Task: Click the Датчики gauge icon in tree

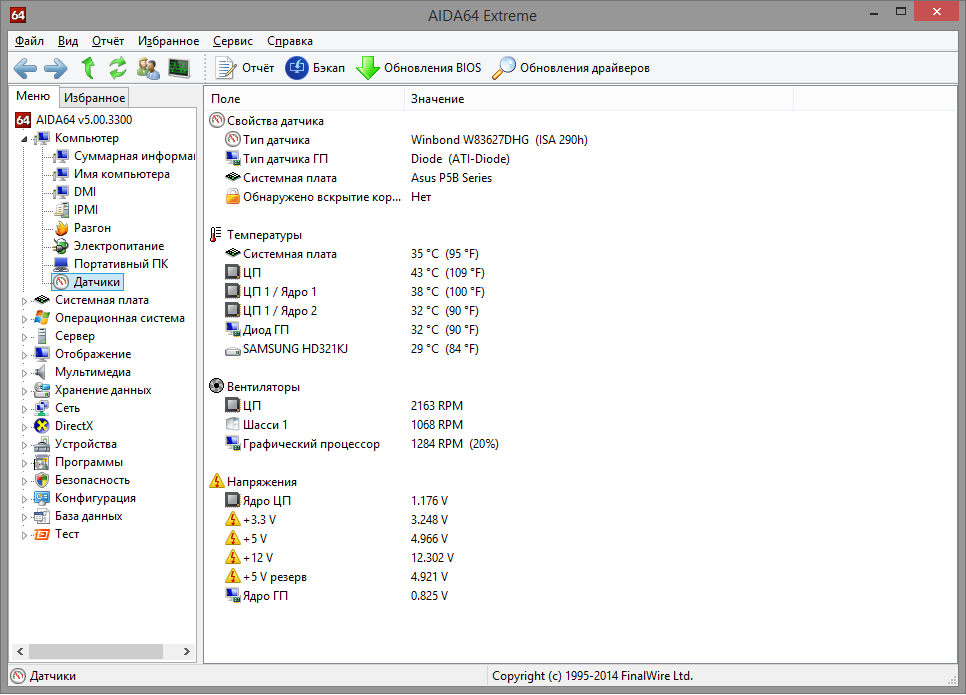Action: 61,282
